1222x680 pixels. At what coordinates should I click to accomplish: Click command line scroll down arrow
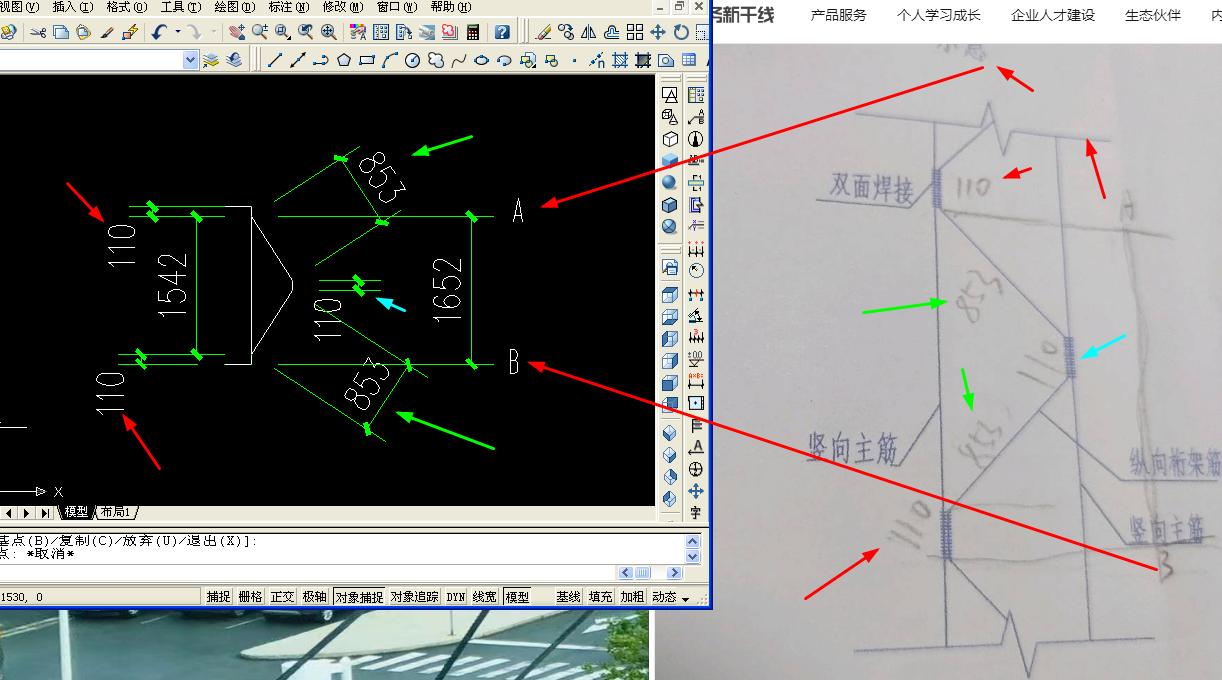pos(693,555)
